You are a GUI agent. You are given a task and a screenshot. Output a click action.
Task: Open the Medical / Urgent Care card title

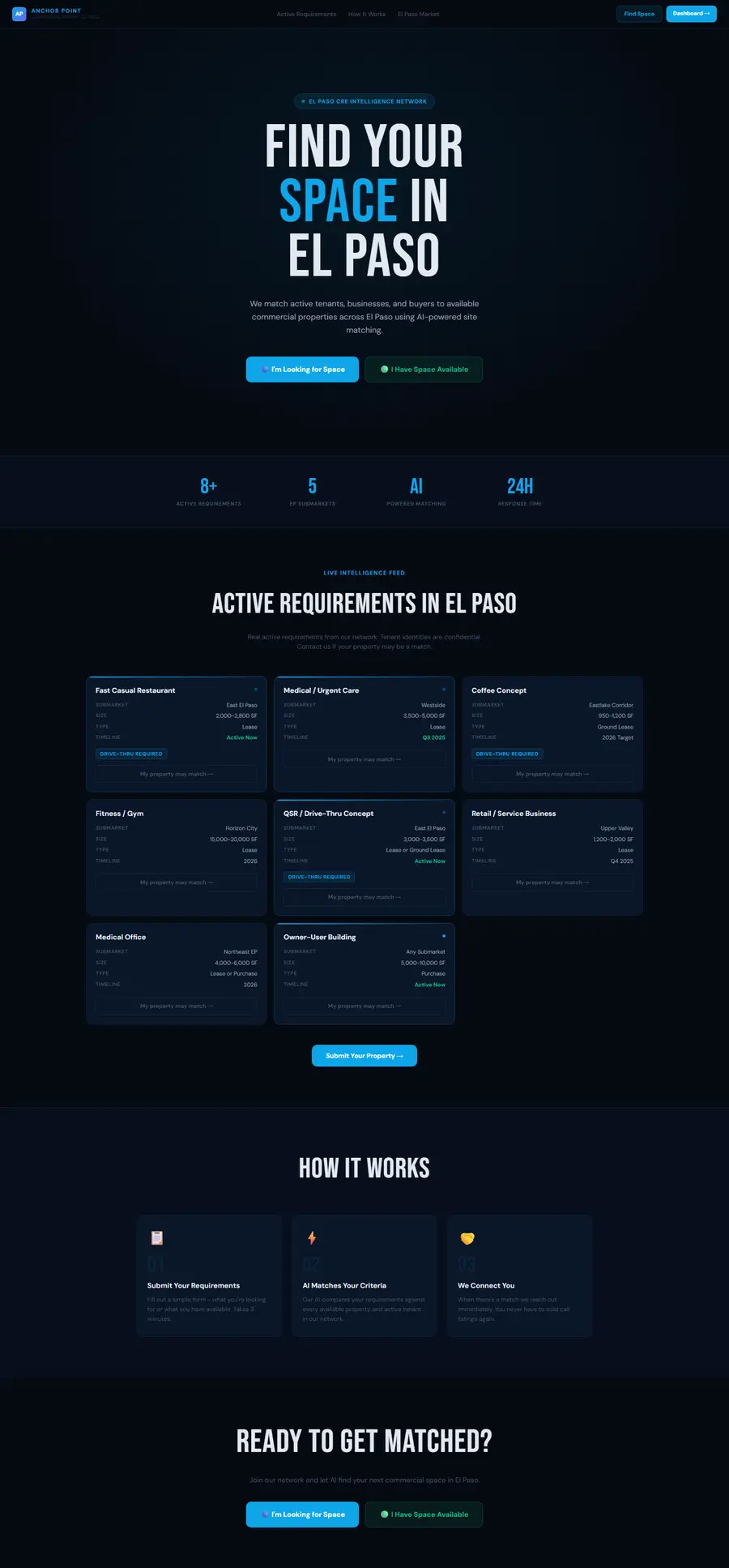(322, 690)
